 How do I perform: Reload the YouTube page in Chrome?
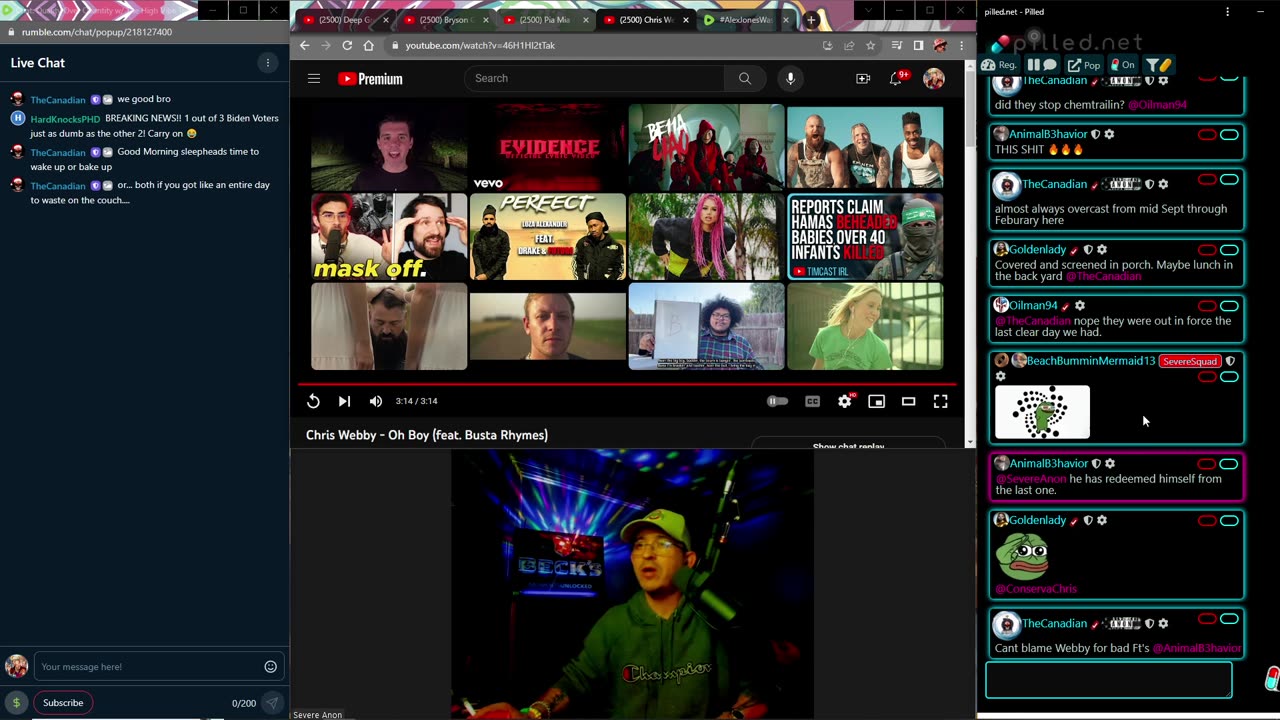coord(347,45)
